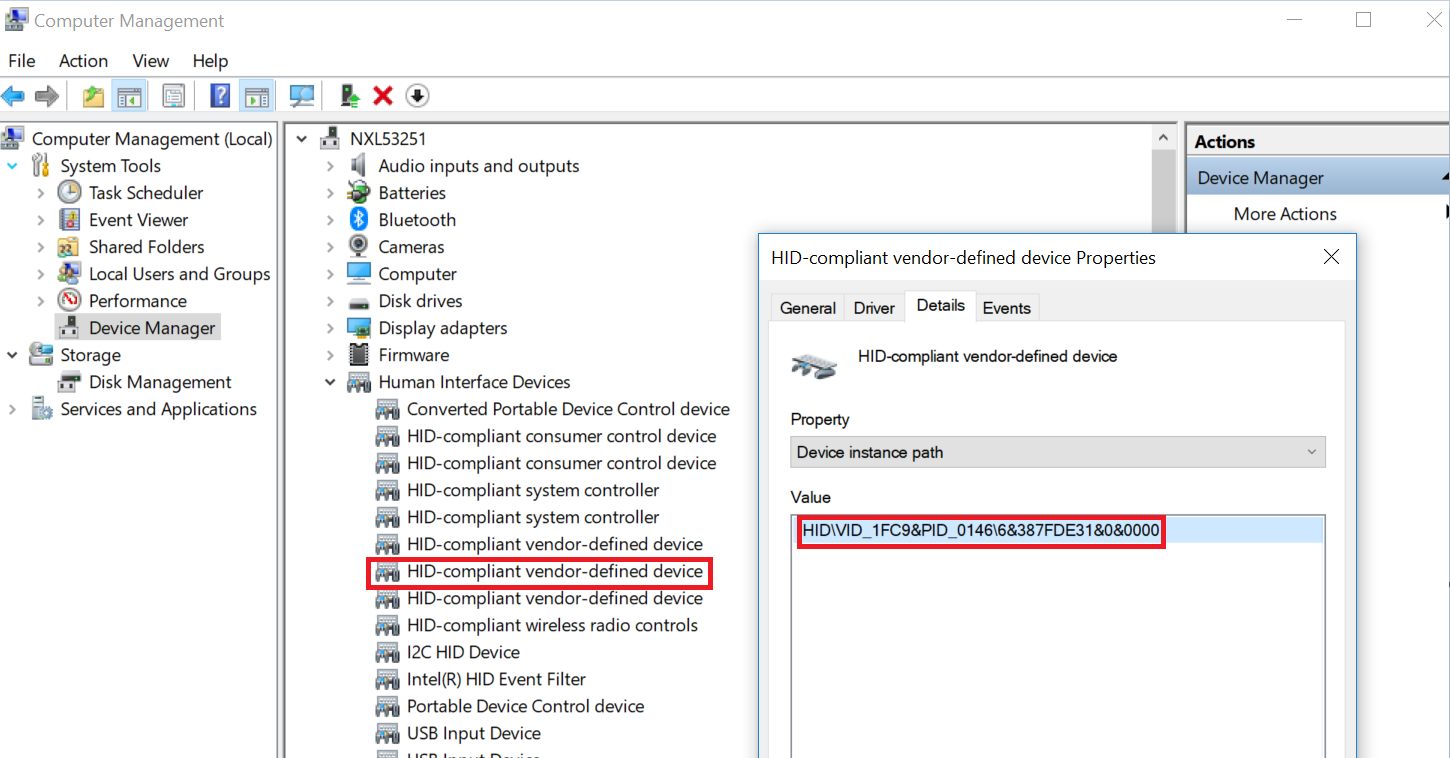Click the Forward navigation arrow icon
Viewport: 1450px width, 758px height.
click(x=47, y=95)
